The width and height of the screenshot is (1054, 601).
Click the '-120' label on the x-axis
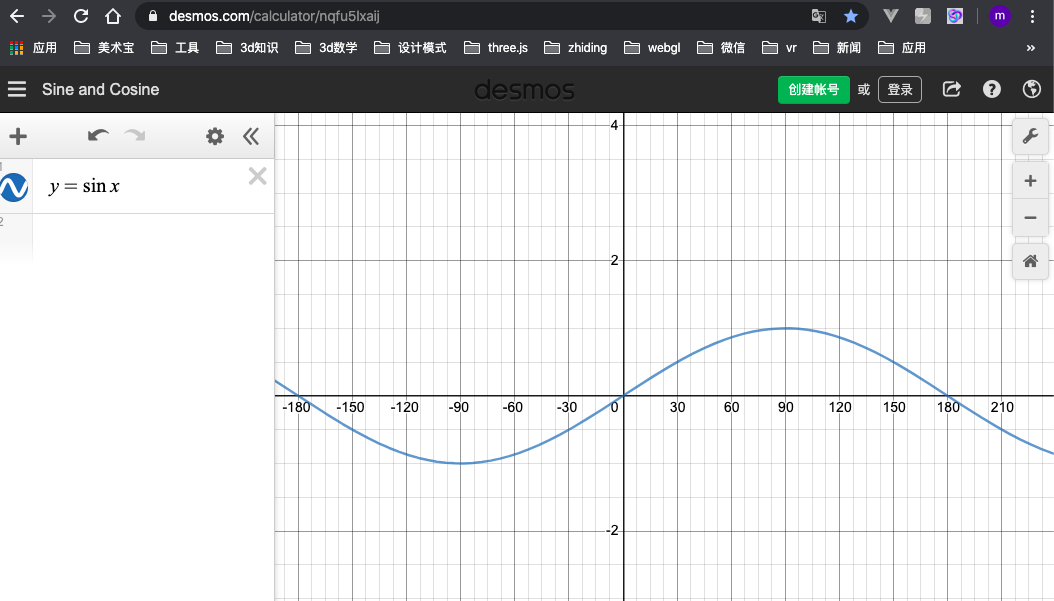(405, 407)
